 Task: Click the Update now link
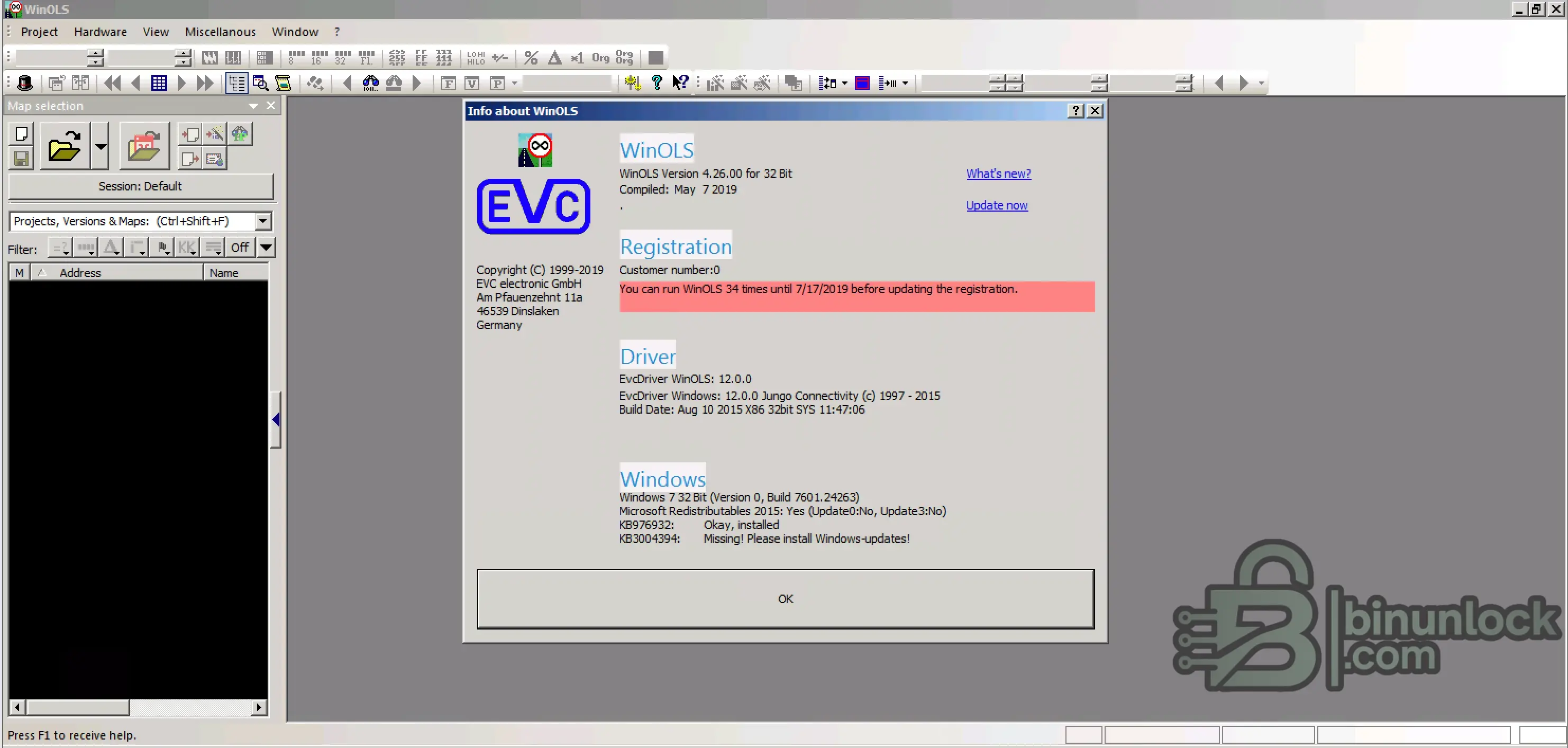tap(997, 205)
